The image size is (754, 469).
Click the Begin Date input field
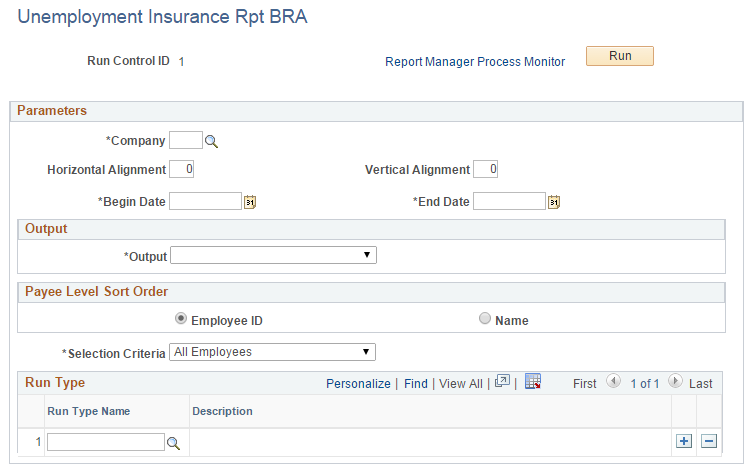(205, 201)
